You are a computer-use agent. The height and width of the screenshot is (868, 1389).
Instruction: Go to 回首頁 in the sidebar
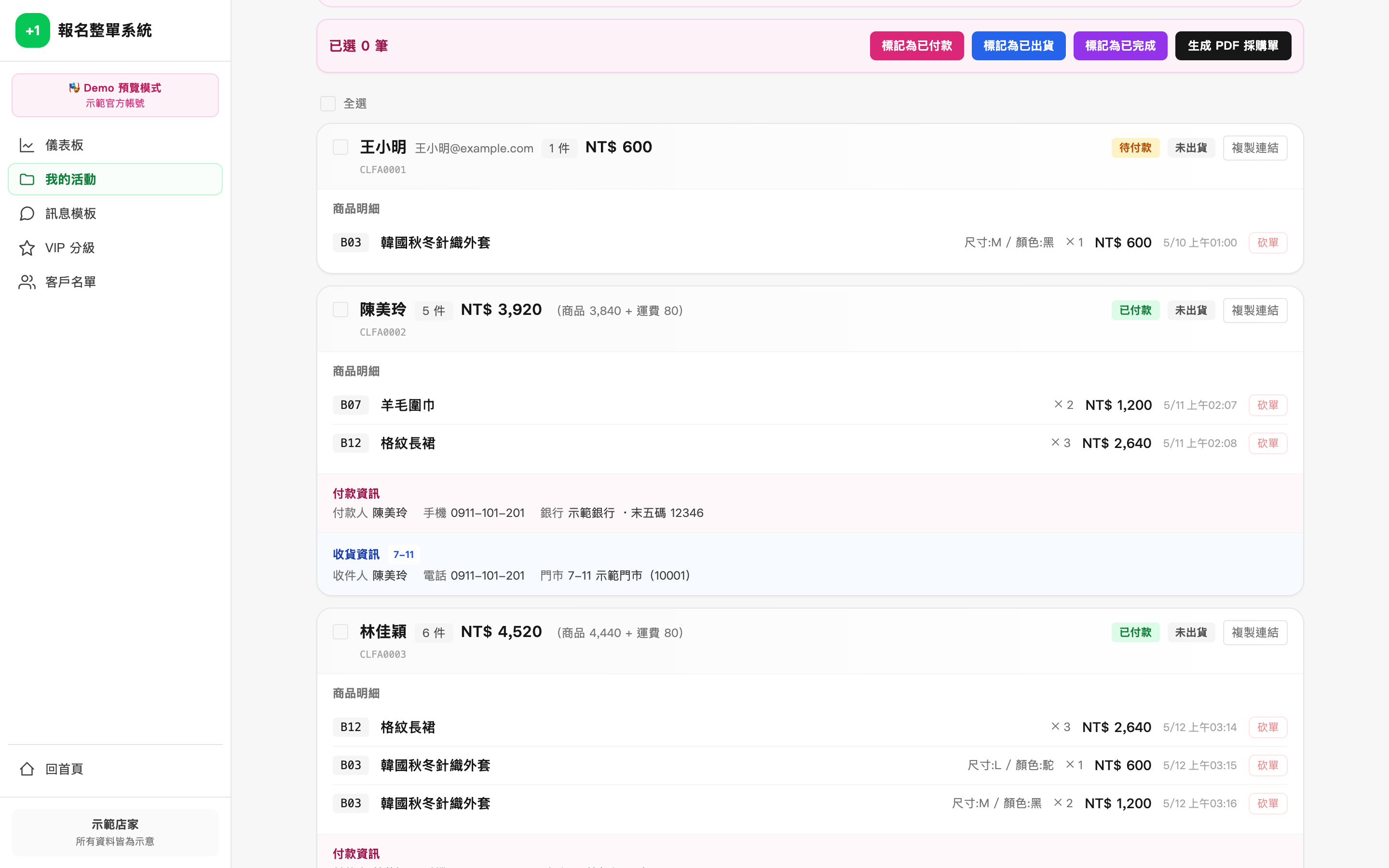pyautogui.click(x=115, y=769)
